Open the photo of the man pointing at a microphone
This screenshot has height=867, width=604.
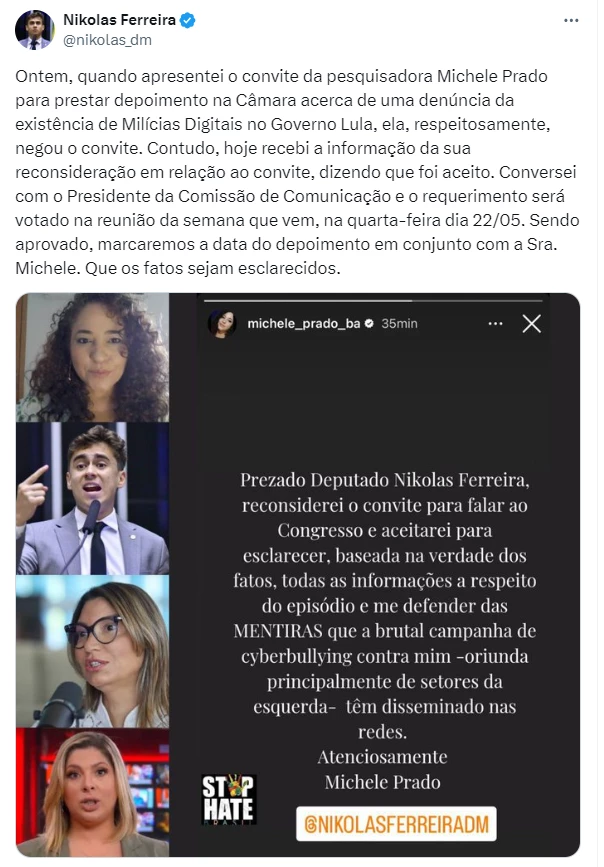coord(92,499)
